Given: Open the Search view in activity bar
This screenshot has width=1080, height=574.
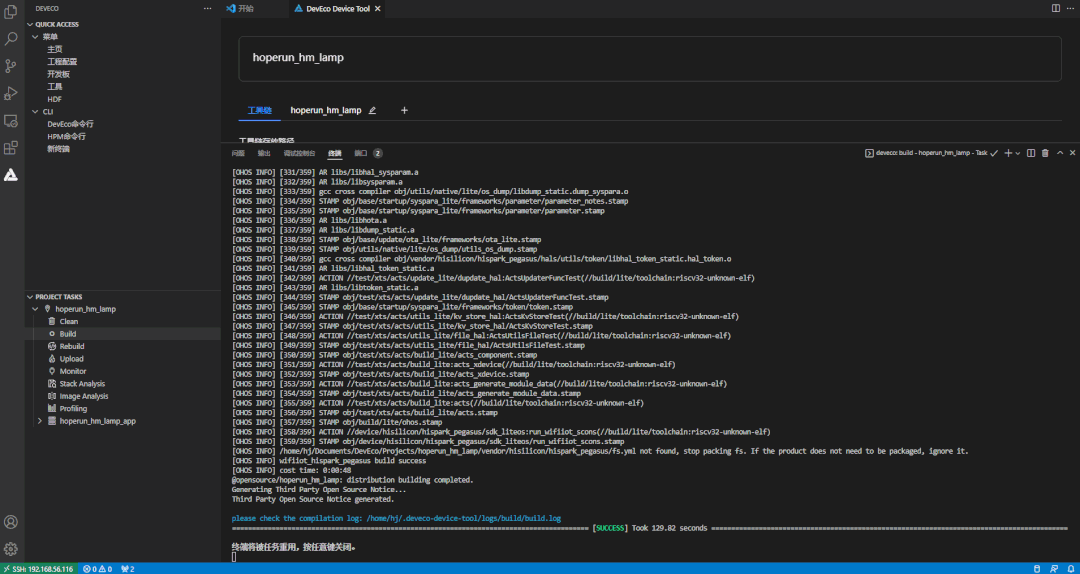Looking at the screenshot, I should (x=11, y=39).
